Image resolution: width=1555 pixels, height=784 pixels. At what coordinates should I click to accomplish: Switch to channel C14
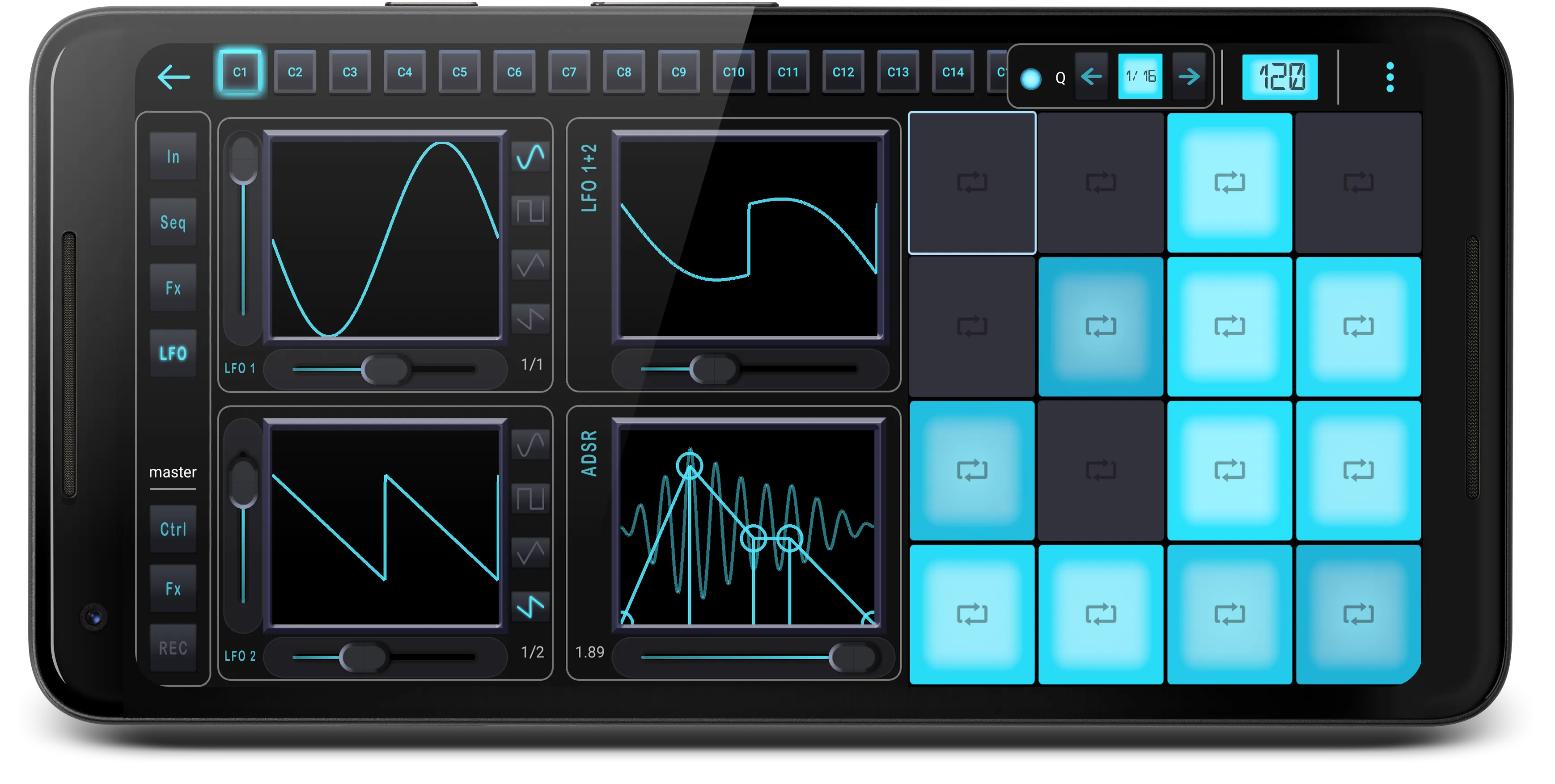953,72
